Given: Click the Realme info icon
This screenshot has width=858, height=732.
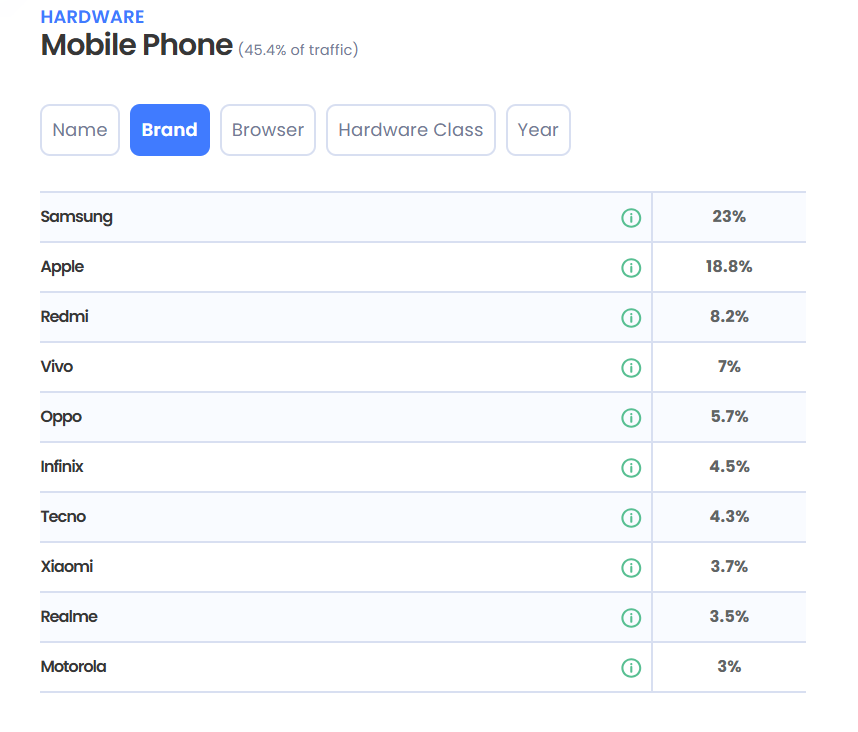Looking at the screenshot, I should [631, 618].
